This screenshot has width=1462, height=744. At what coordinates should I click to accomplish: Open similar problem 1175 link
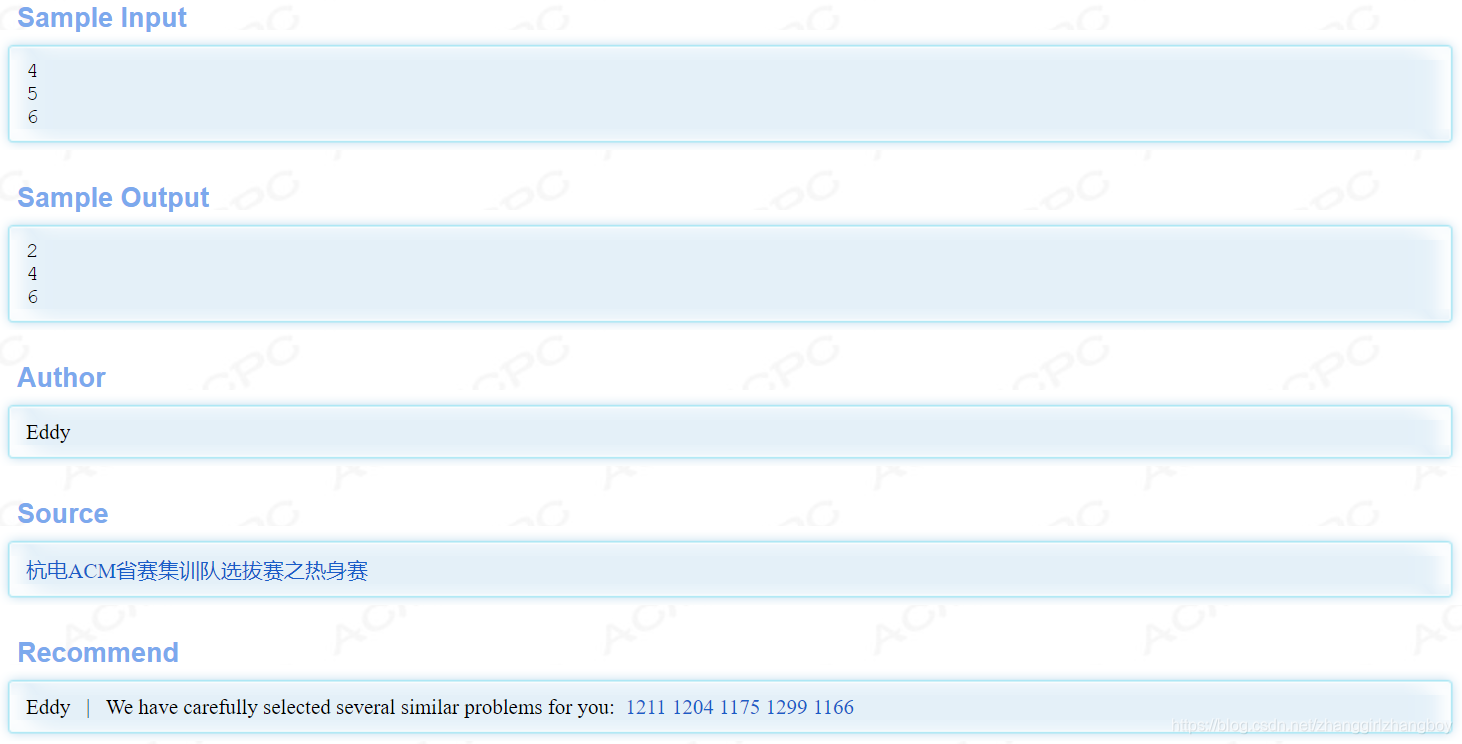click(x=740, y=708)
